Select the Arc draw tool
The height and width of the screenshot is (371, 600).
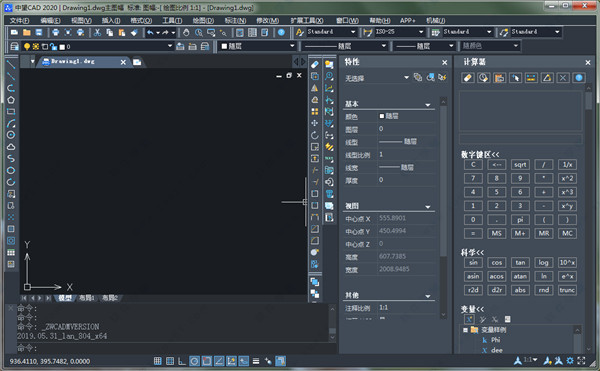pos(11,123)
